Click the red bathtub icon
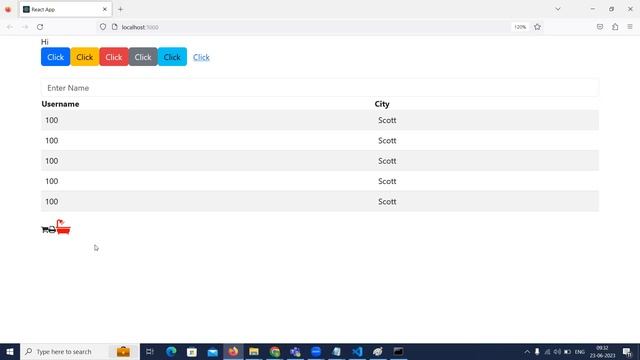Screen dimensions: 640x360 (63, 227)
